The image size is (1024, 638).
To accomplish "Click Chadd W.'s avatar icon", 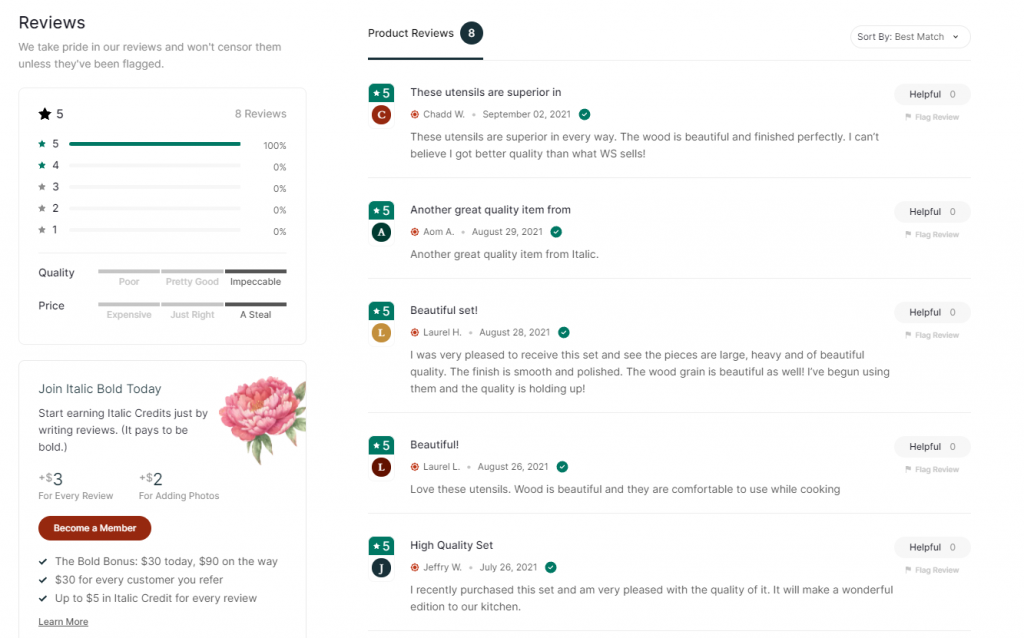I will point(380,115).
